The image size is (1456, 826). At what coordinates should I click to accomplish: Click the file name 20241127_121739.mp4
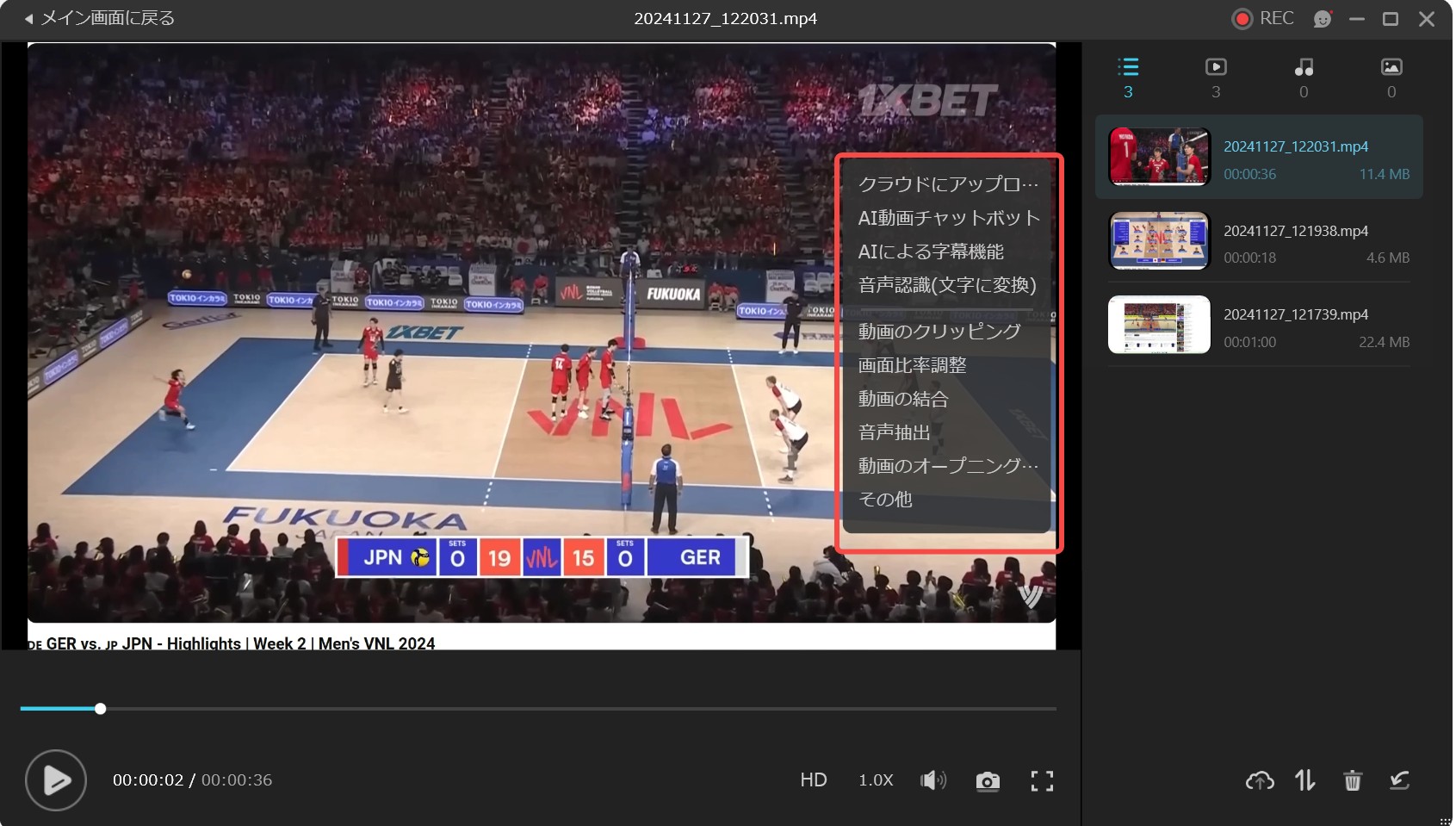(1296, 314)
